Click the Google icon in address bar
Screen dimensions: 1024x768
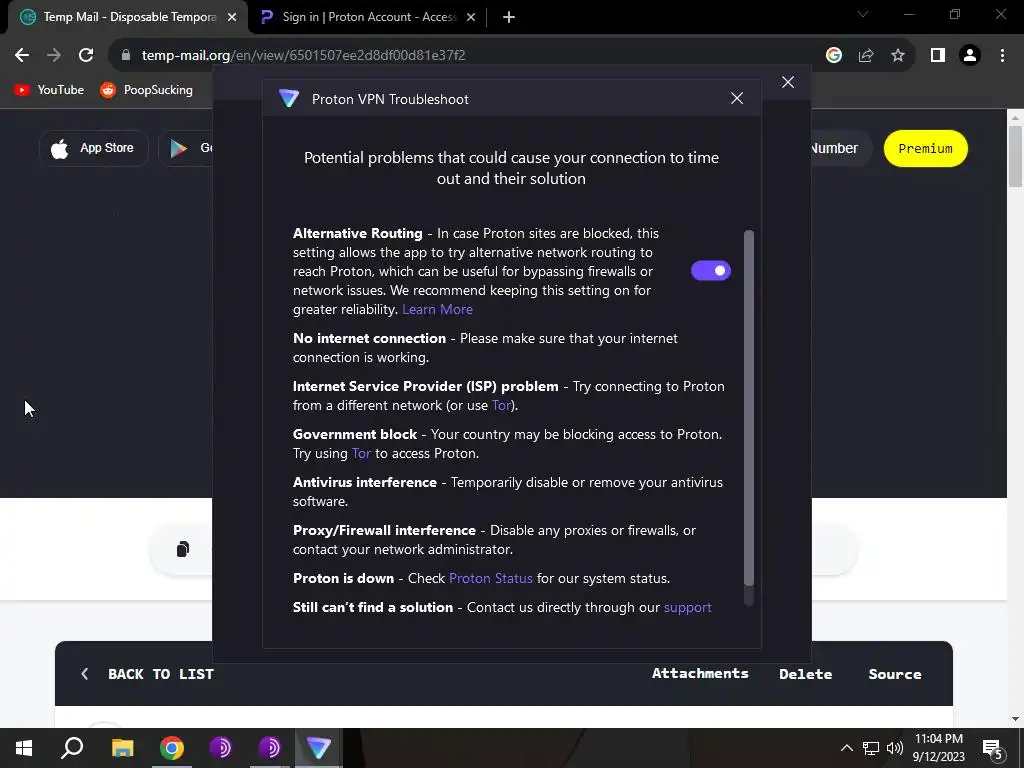(x=833, y=56)
